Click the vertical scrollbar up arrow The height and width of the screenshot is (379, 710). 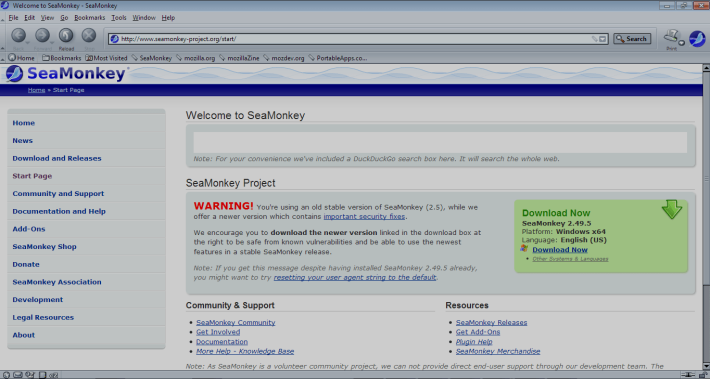tap(706, 68)
